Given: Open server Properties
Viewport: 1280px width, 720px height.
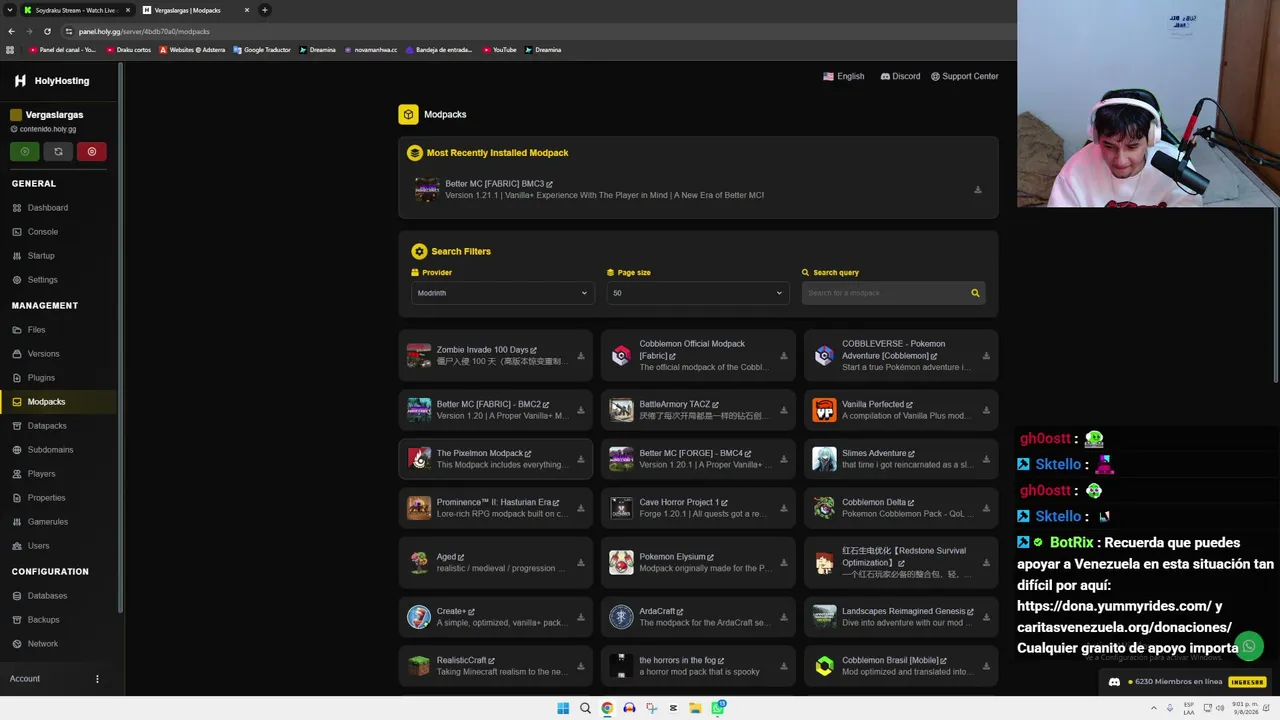Looking at the screenshot, I should coord(46,498).
